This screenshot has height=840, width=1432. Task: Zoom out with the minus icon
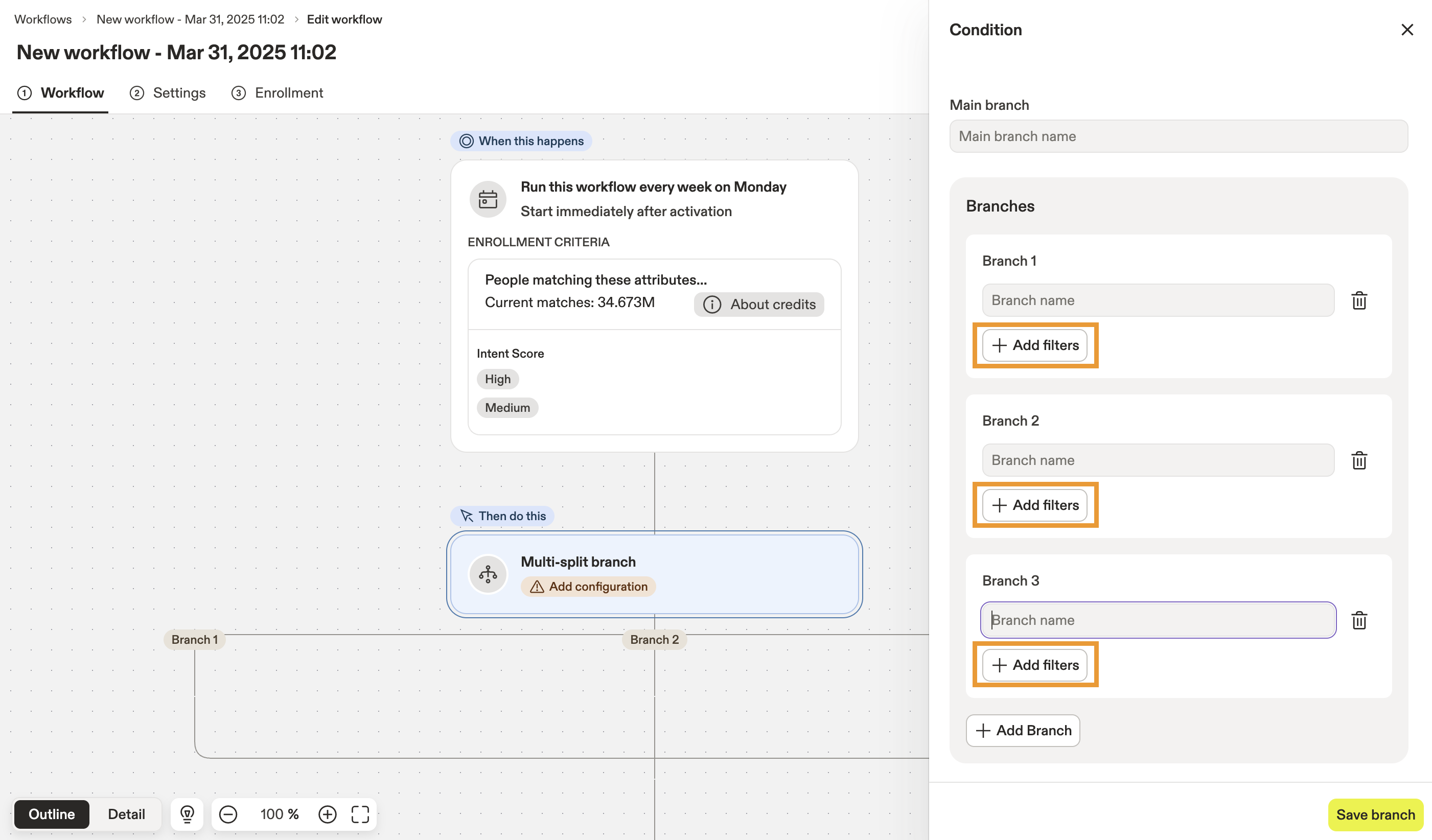pos(228,814)
